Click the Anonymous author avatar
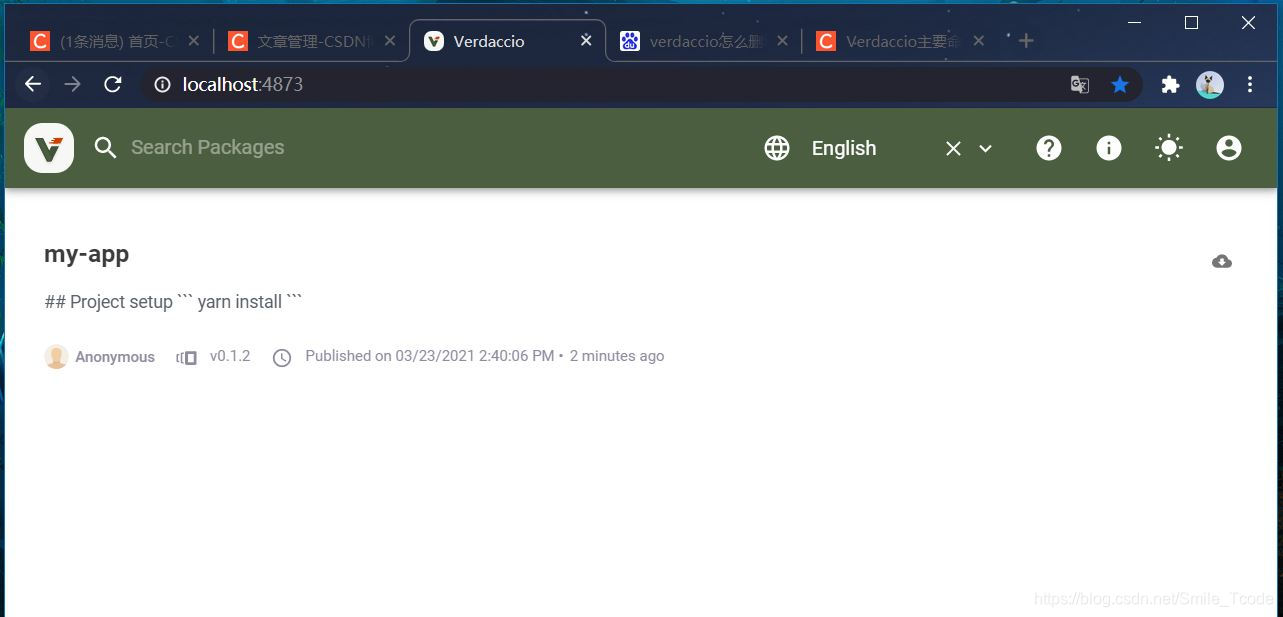The image size is (1283, 617). coord(56,357)
